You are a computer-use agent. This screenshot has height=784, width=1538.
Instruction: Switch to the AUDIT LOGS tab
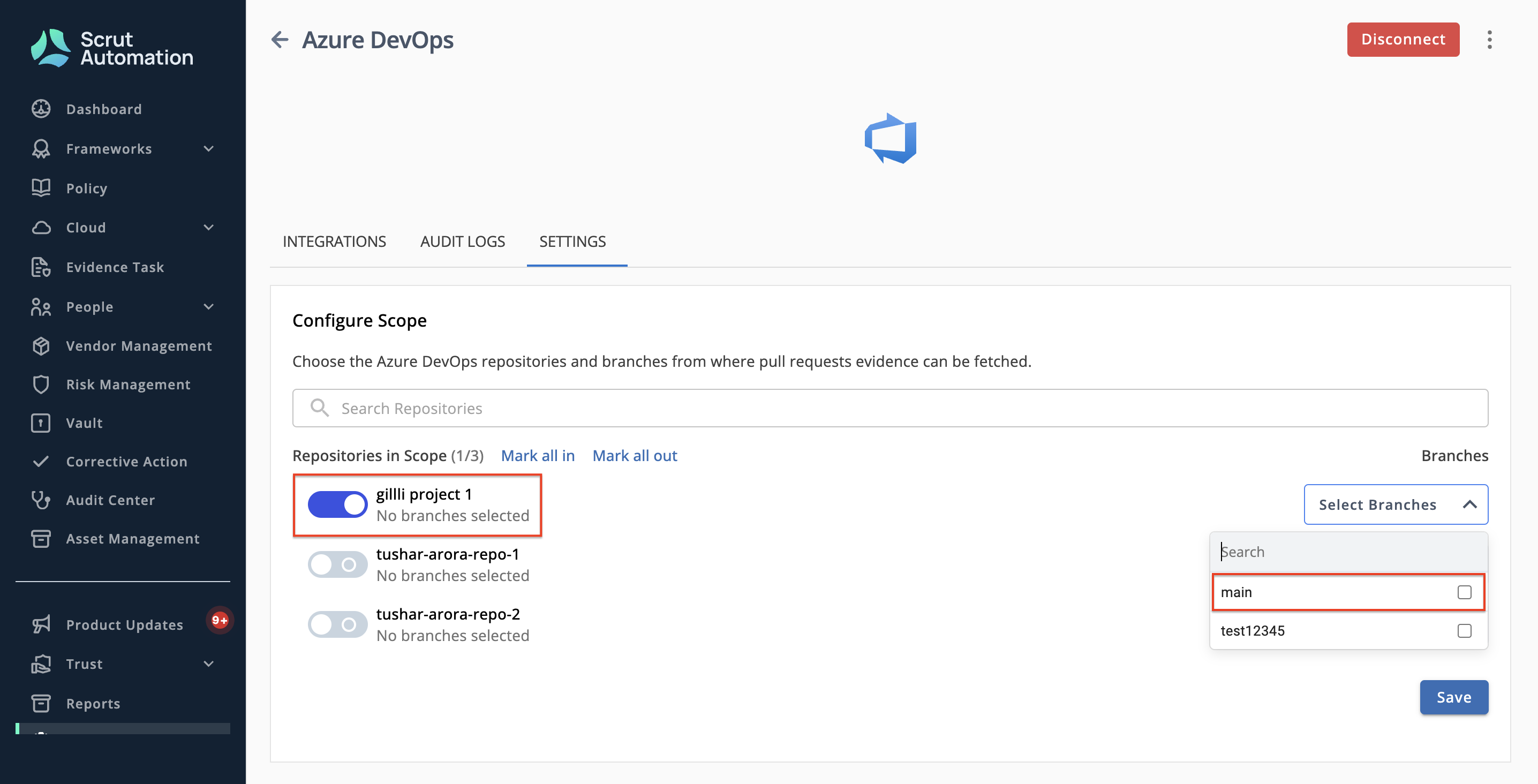coord(463,241)
